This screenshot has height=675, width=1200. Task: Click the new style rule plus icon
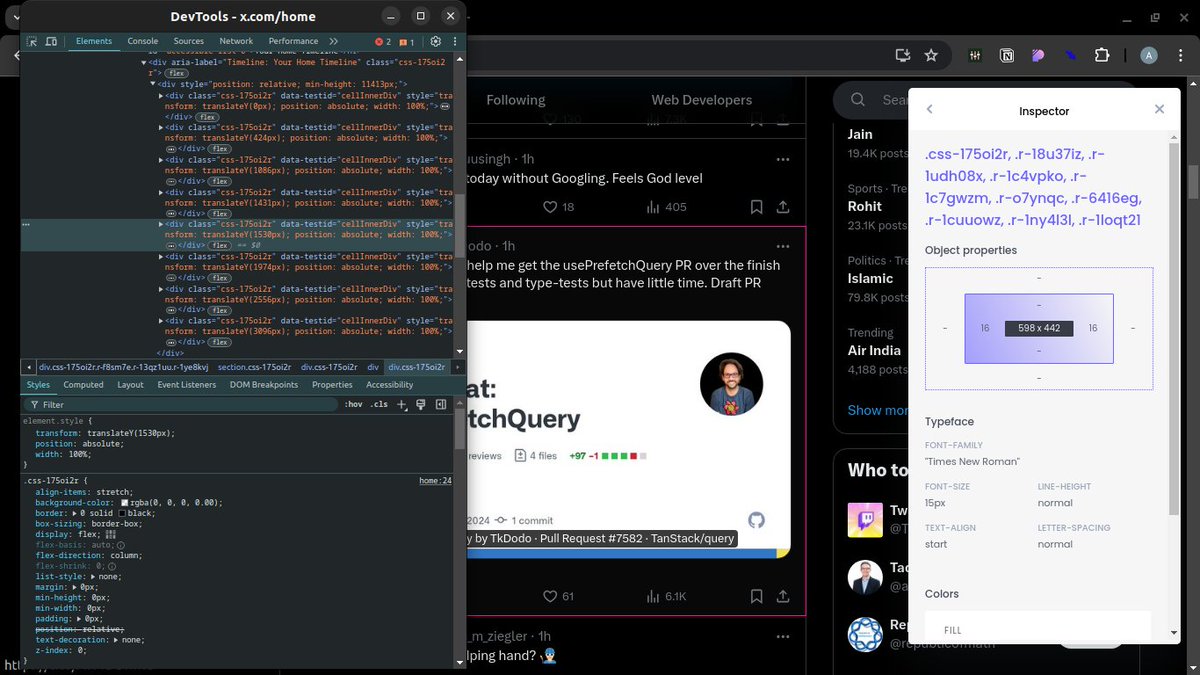[401, 404]
